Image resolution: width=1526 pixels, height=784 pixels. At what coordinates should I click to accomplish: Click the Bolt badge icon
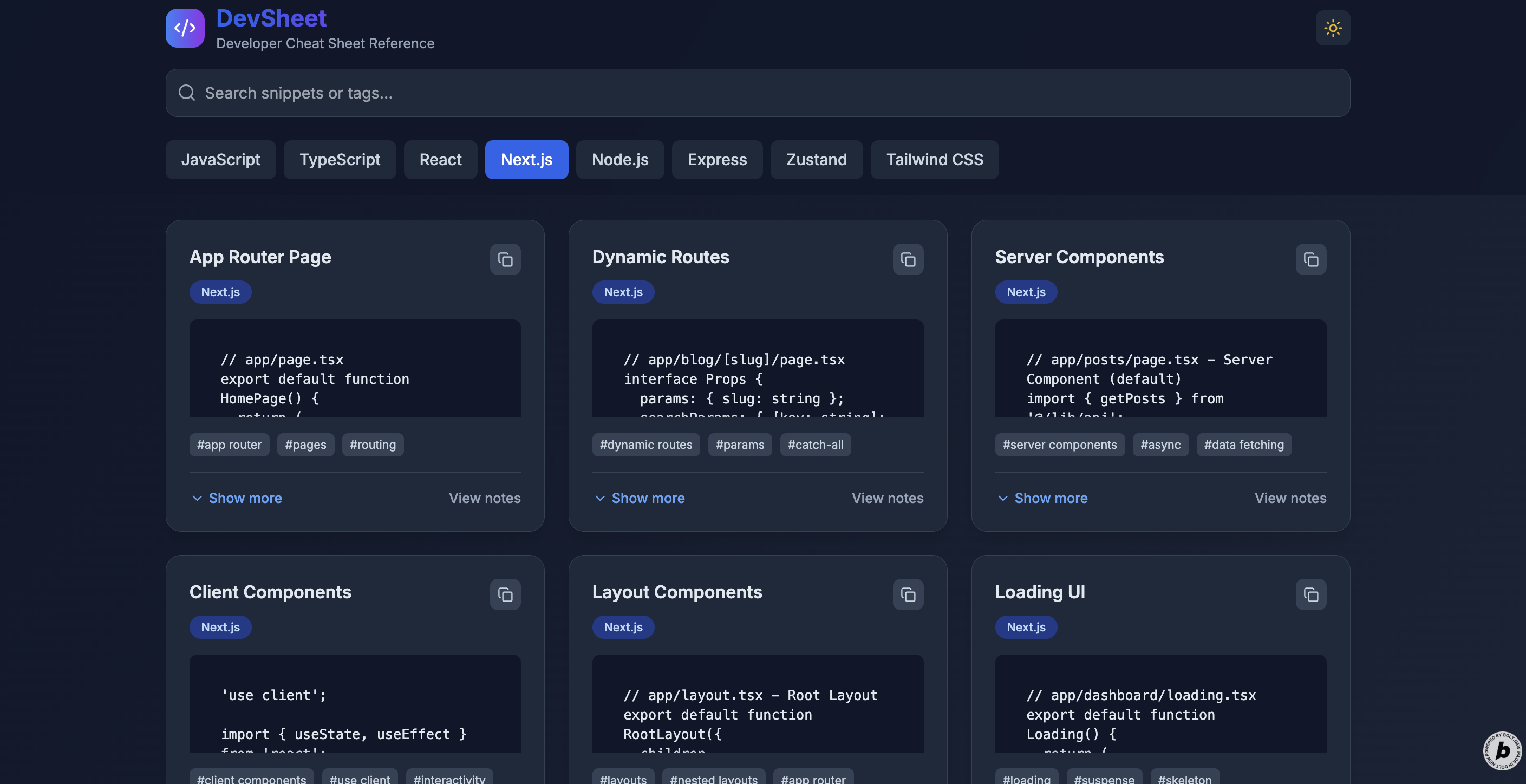click(1502, 750)
